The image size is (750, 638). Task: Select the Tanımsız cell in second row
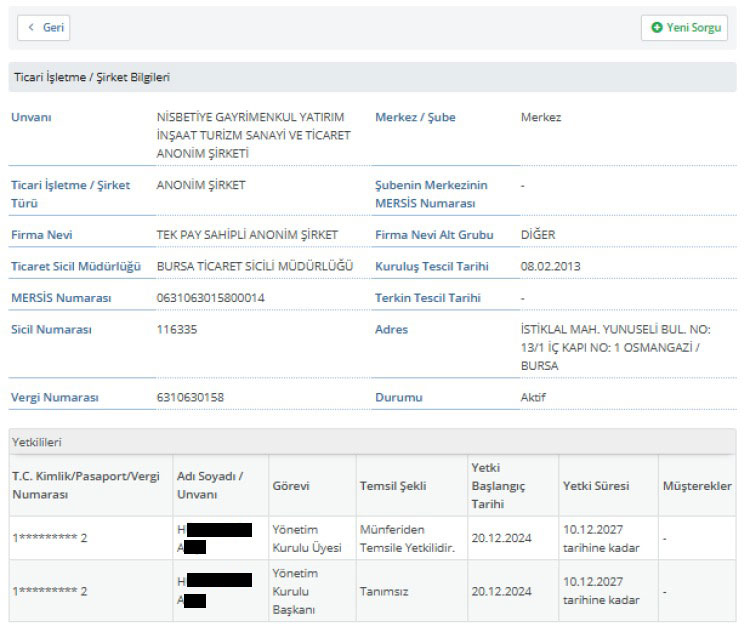pos(385,591)
